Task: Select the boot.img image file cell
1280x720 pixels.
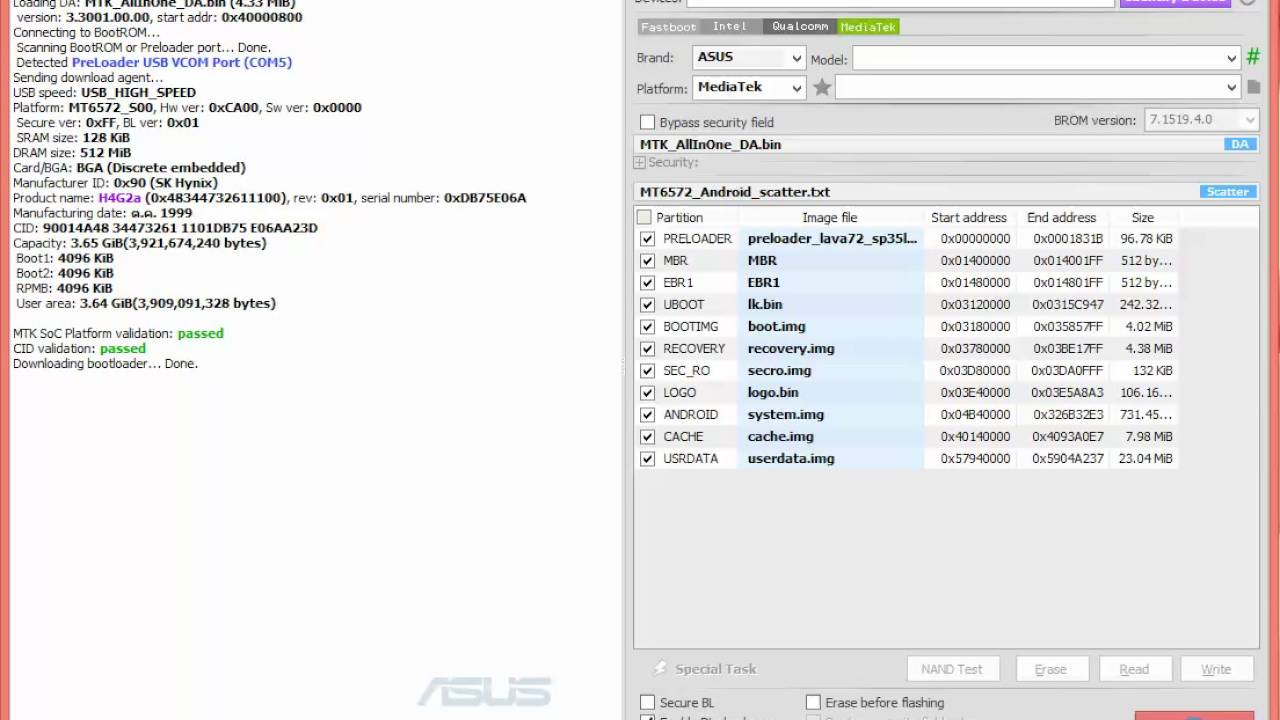Action: pos(832,327)
